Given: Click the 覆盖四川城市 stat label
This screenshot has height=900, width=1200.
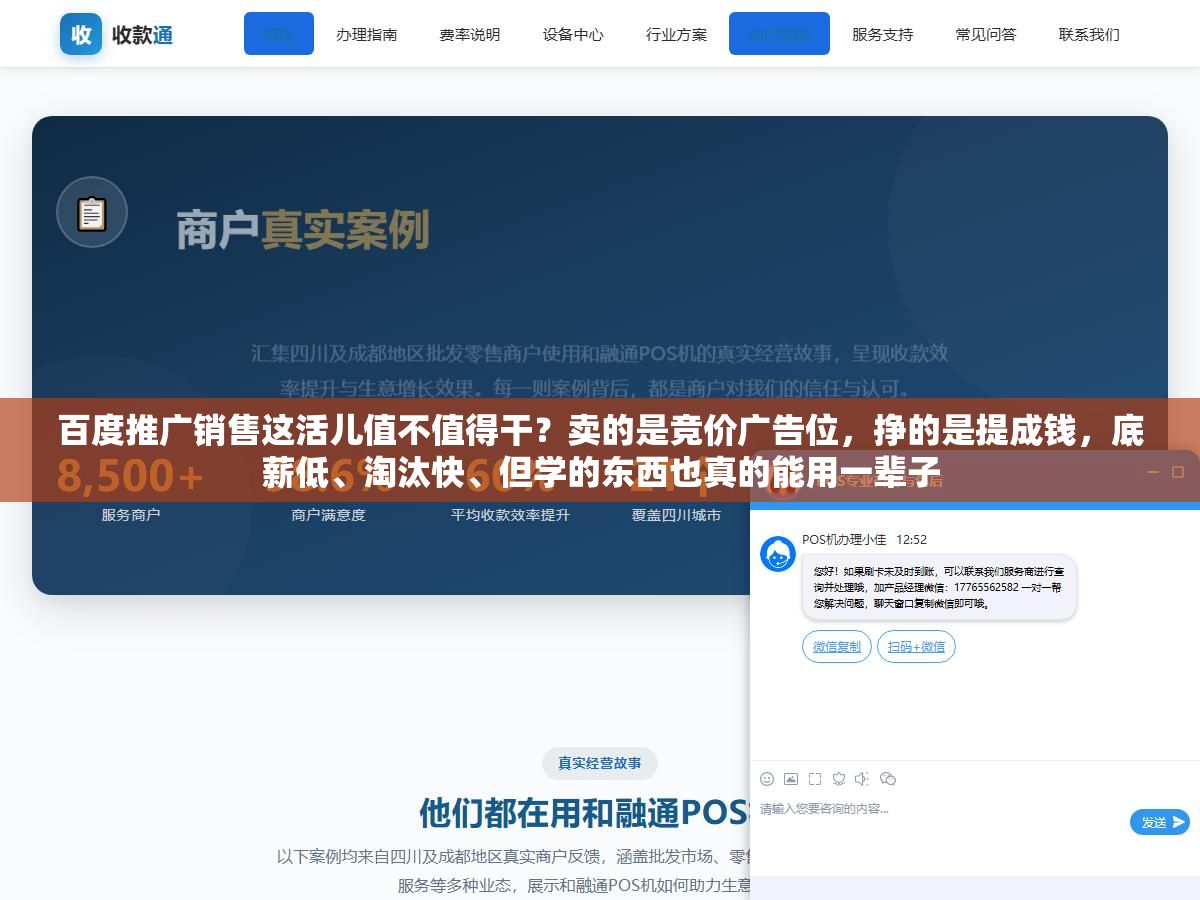Looking at the screenshot, I should coord(676,515).
